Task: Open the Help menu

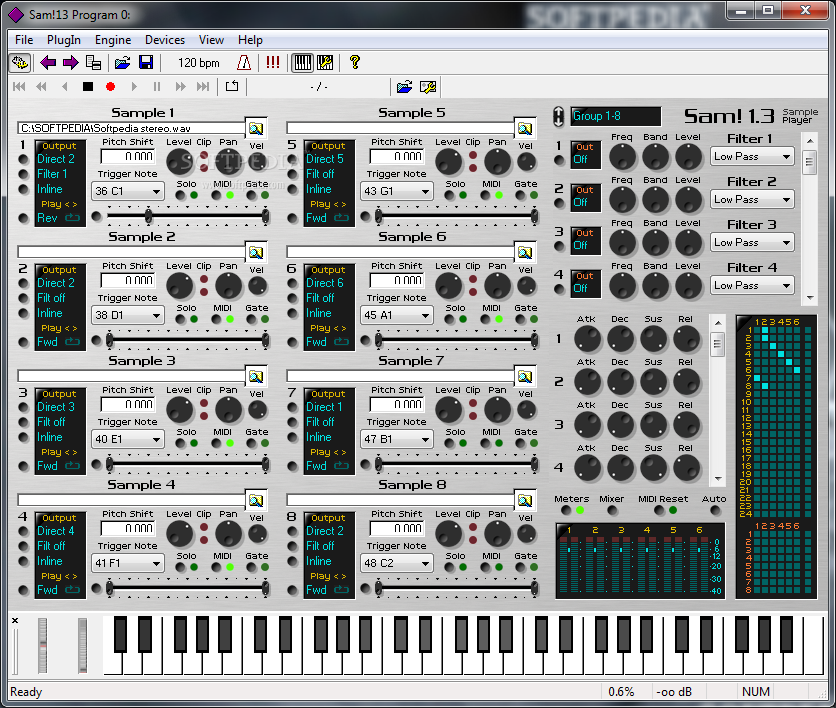Action: tap(250, 40)
